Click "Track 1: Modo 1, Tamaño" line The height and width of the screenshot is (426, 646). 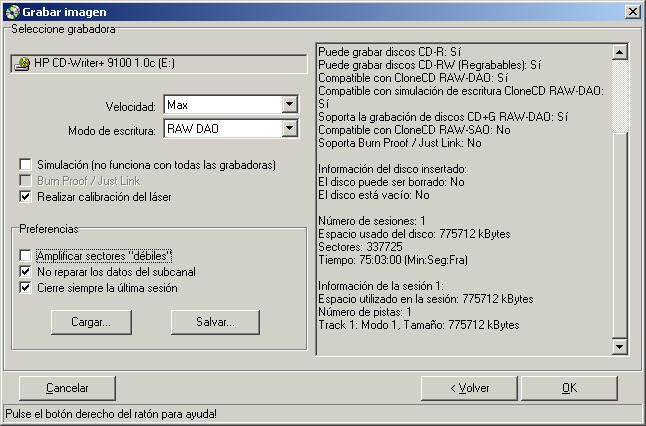(419, 325)
